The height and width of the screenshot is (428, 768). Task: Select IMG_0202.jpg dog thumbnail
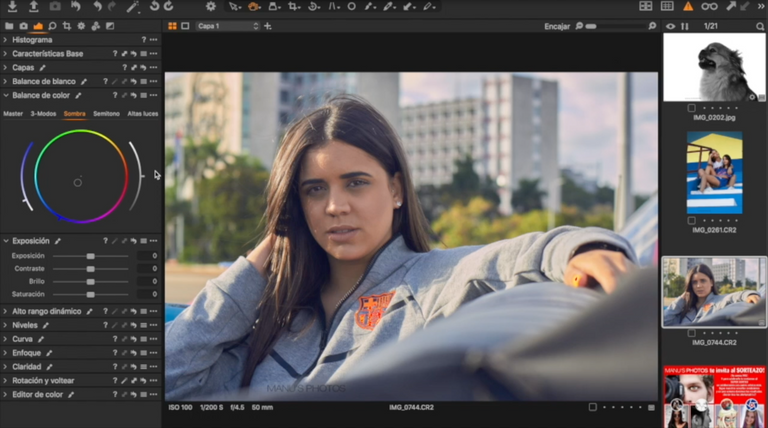coord(714,67)
